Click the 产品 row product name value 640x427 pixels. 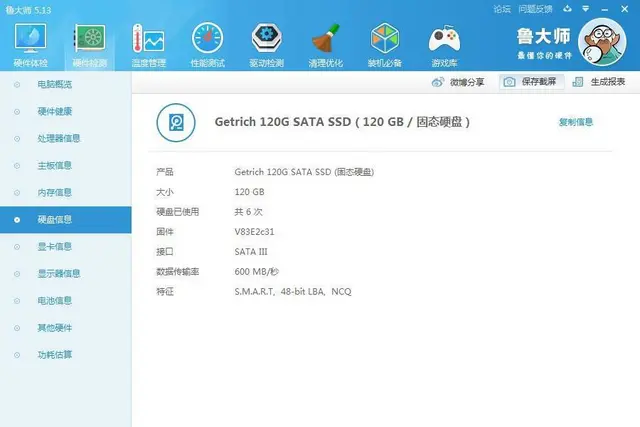tap(304, 172)
